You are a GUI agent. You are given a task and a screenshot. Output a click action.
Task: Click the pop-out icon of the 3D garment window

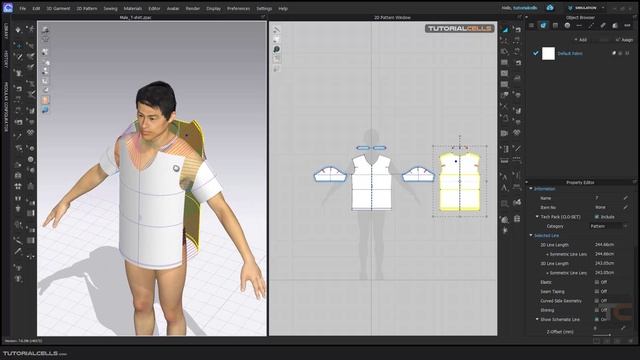coord(263,17)
